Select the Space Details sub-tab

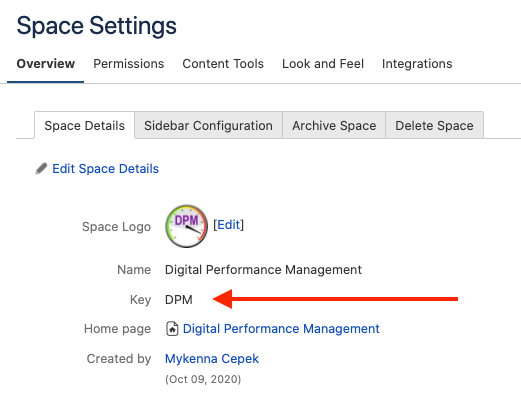pyautogui.click(x=85, y=125)
